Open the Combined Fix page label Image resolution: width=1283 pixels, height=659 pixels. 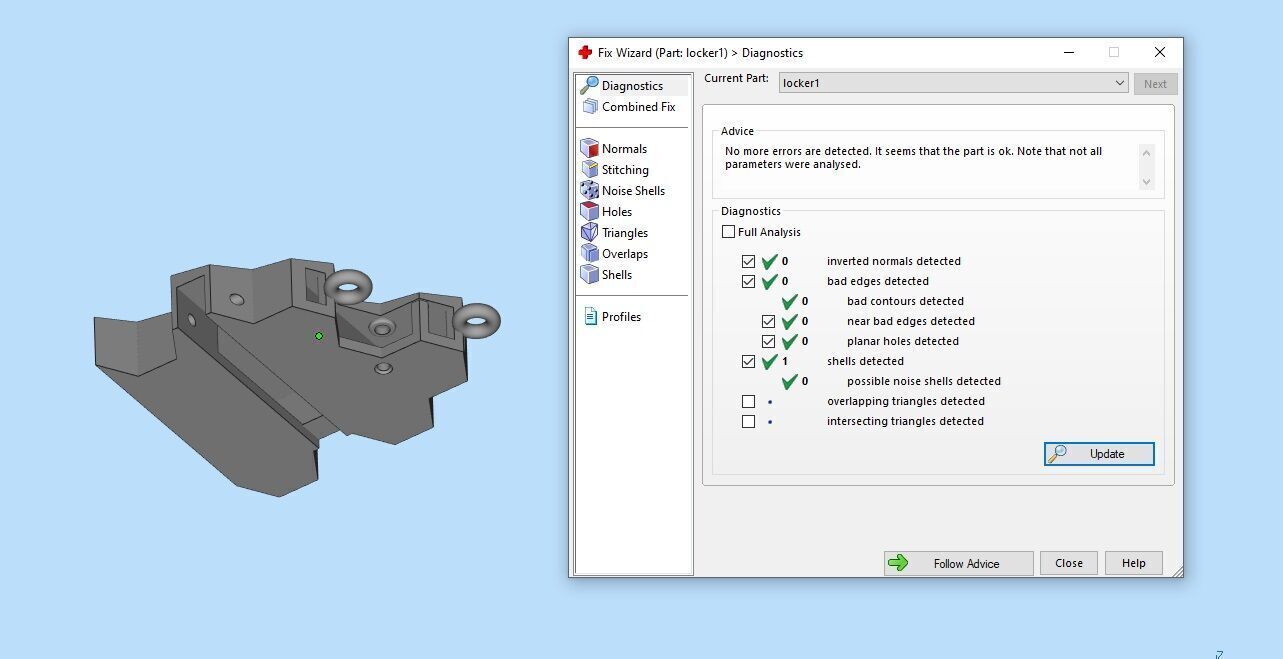coord(638,107)
